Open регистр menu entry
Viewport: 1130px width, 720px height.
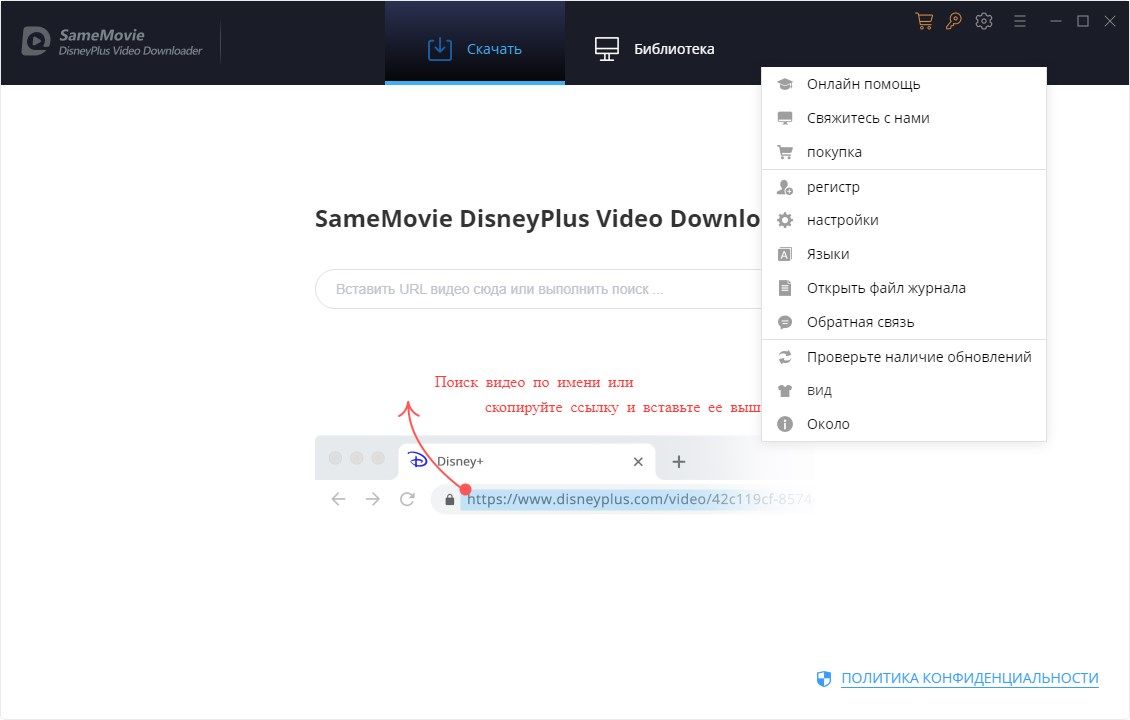904,187
